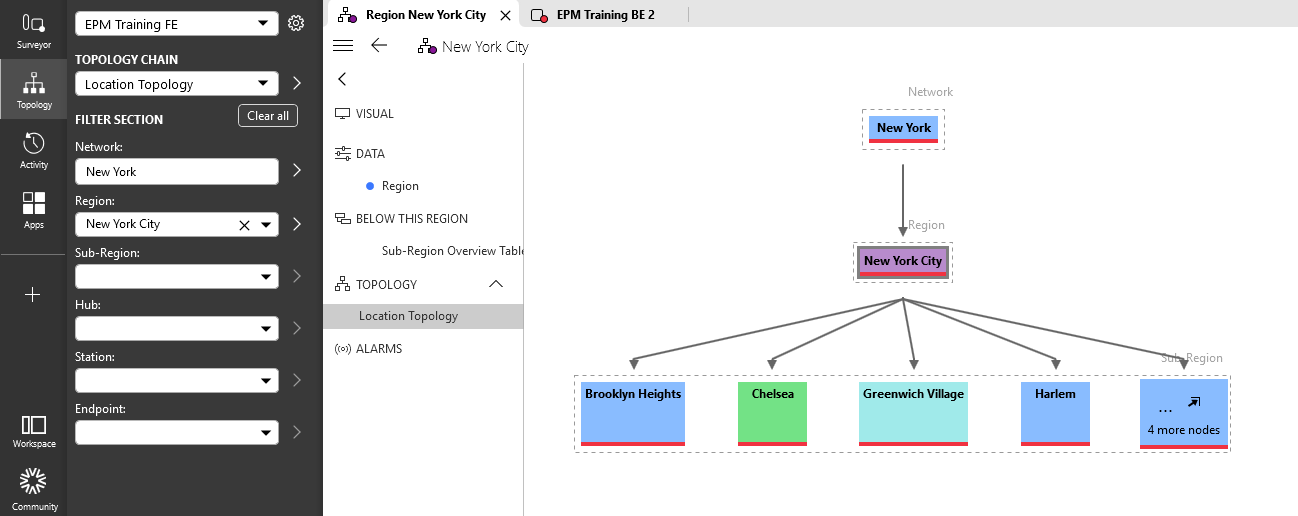Open the Region dropdown arrow

click(x=266, y=225)
